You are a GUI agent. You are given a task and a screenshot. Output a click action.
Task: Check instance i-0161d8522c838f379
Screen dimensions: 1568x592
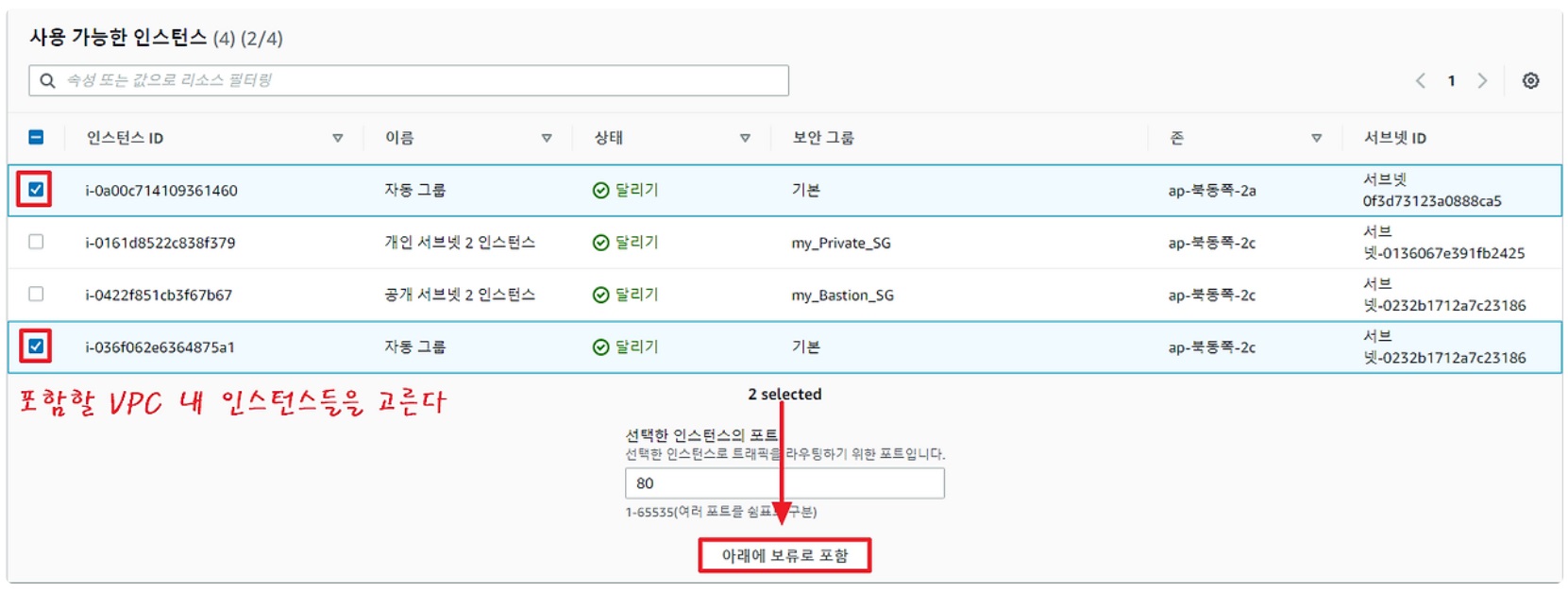36,242
